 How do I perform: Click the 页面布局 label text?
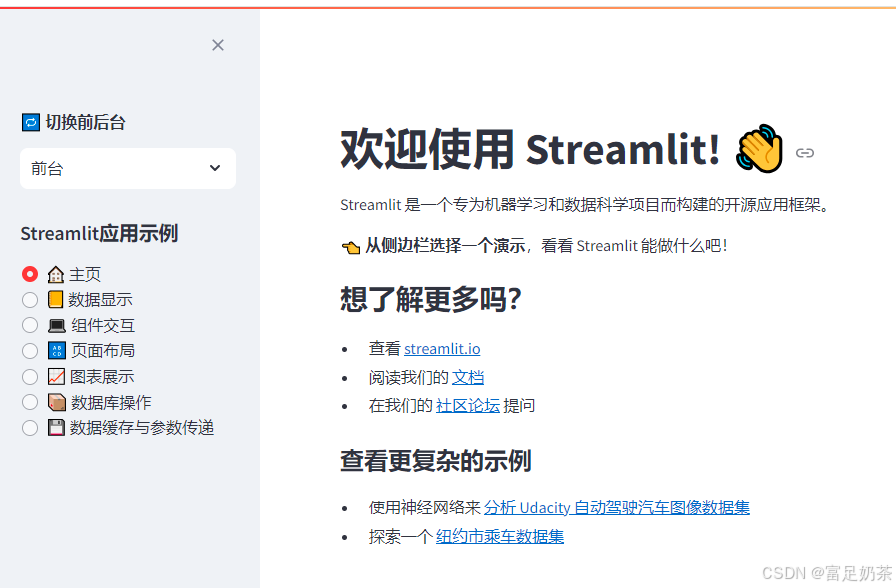coord(103,351)
